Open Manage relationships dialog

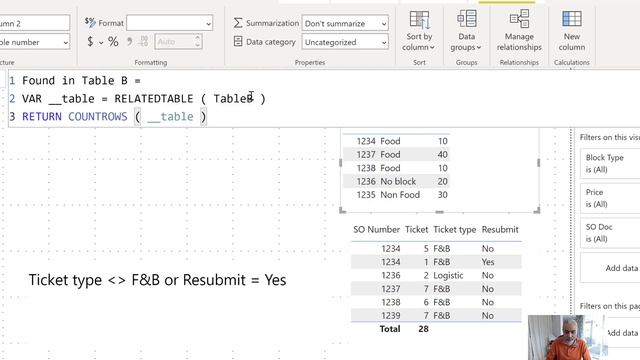click(x=519, y=32)
